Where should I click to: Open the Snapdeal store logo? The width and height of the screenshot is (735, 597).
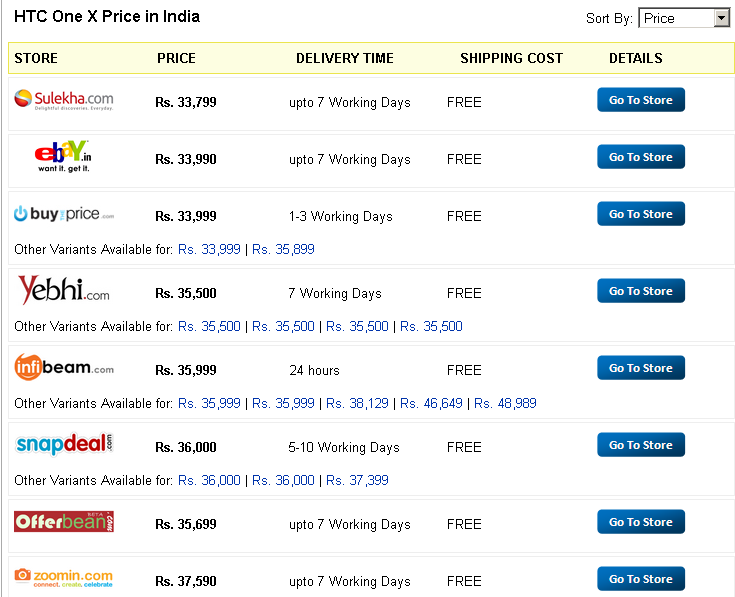point(64,444)
